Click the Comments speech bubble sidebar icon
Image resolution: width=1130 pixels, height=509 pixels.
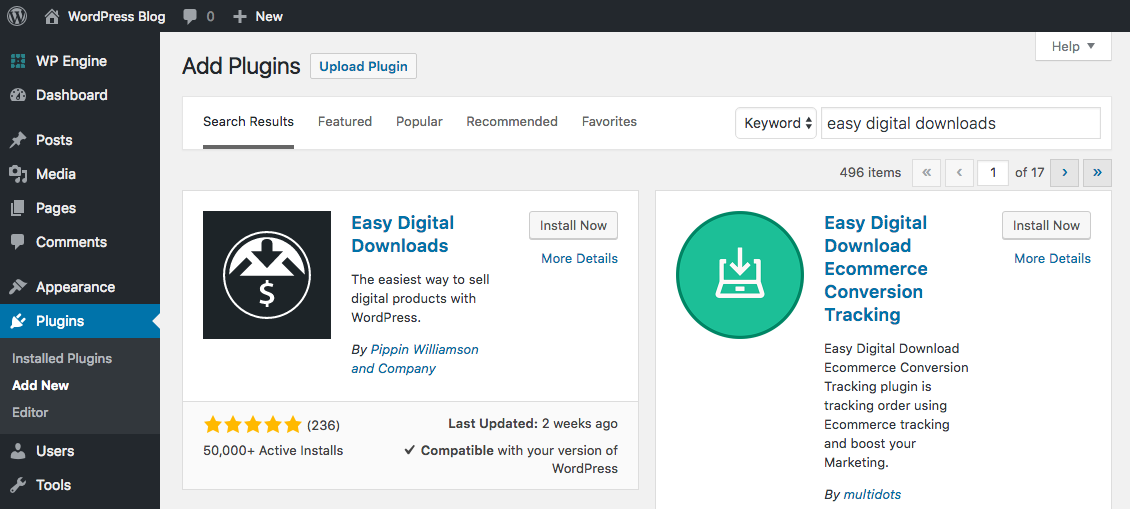18,242
